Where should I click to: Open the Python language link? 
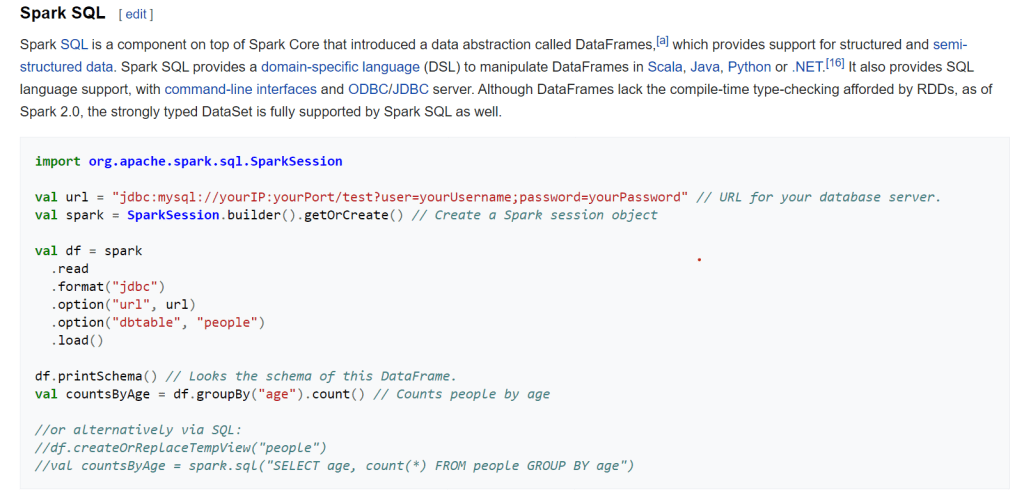pos(749,67)
